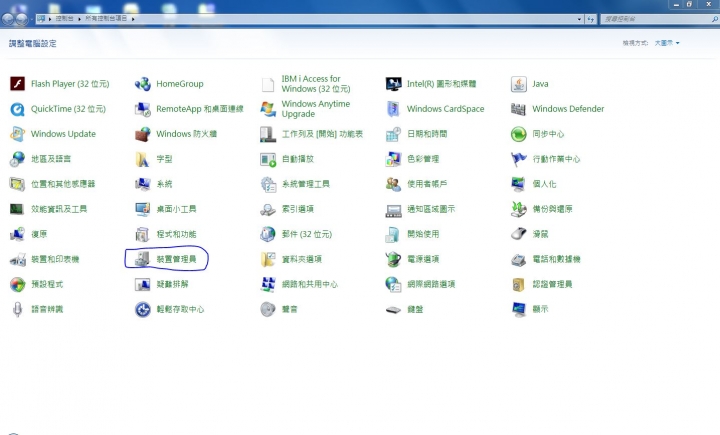This screenshot has height=435, width=720.
Task: Open the HomeGroup icon
Action: 143,84
